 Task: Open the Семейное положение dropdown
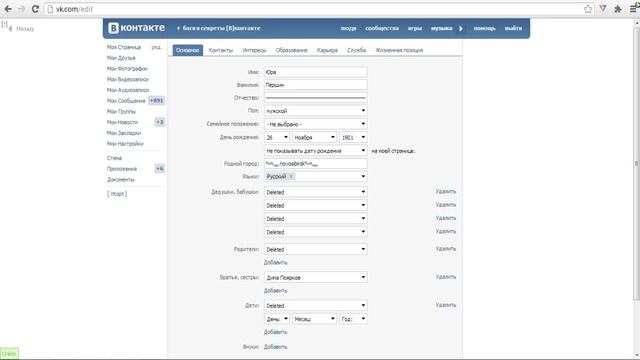(x=316, y=124)
